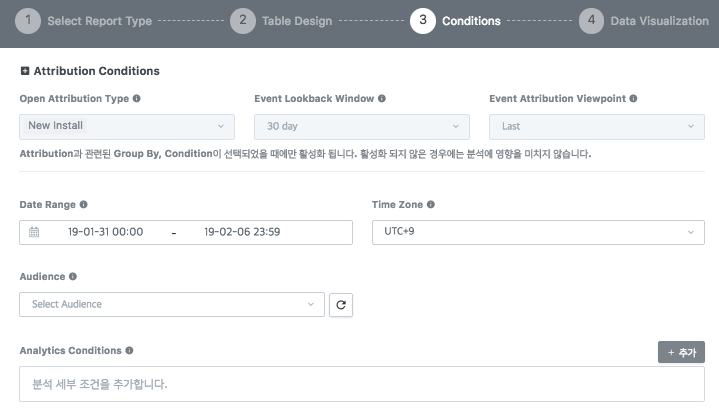Image resolution: width=719 pixels, height=417 pixels.
Task: Open the Select Audience dropdown
Action: [172, 305]
